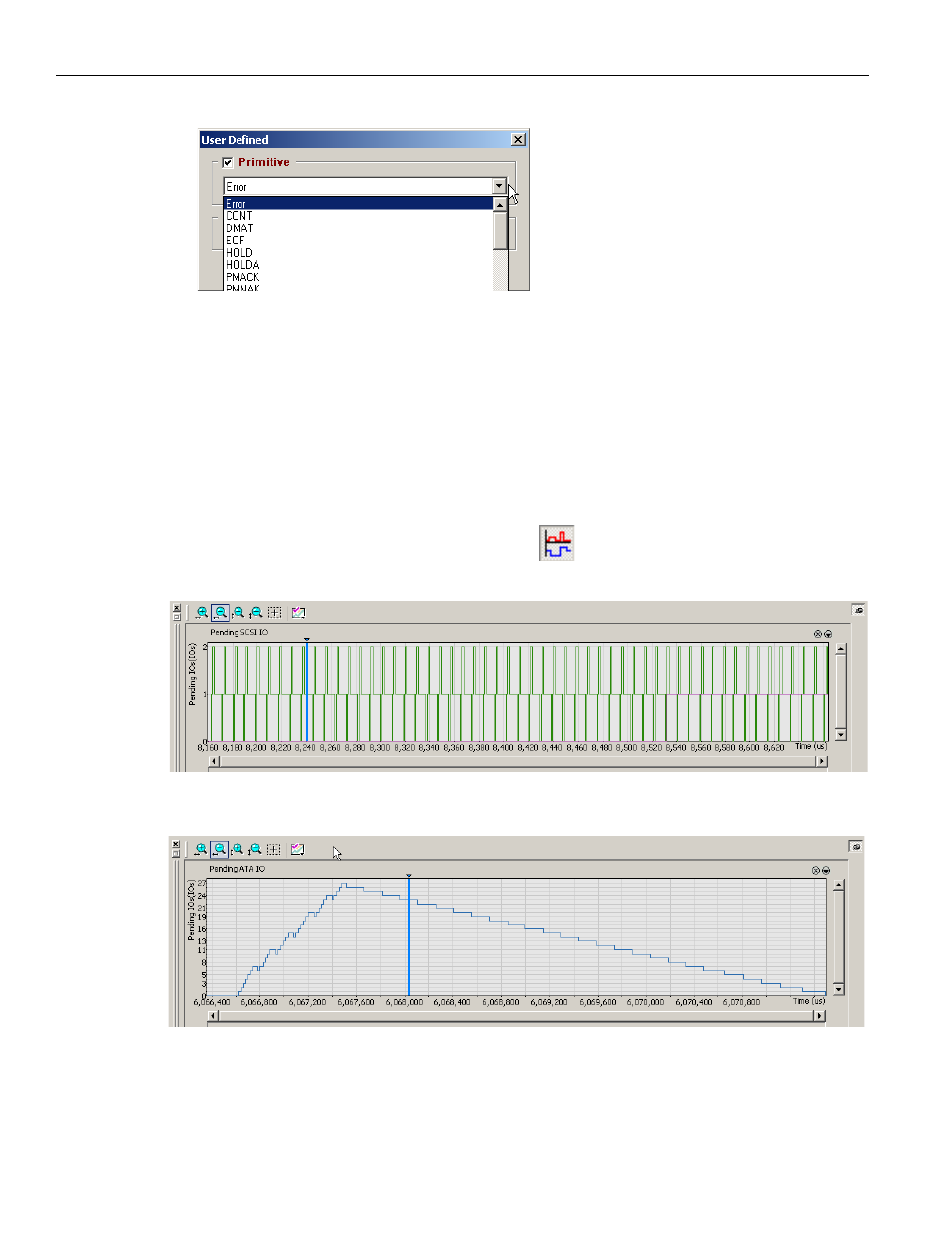The width and height of the screenshot is (952, 1233).
Task: Click the primitive list scroll-up arrow
Action: (x=501, y=204)
